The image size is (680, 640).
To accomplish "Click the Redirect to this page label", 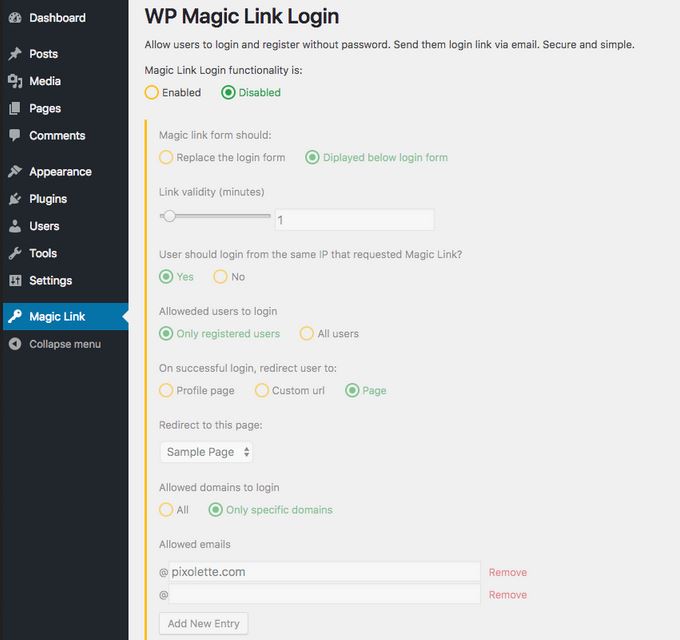I will 210,425.
